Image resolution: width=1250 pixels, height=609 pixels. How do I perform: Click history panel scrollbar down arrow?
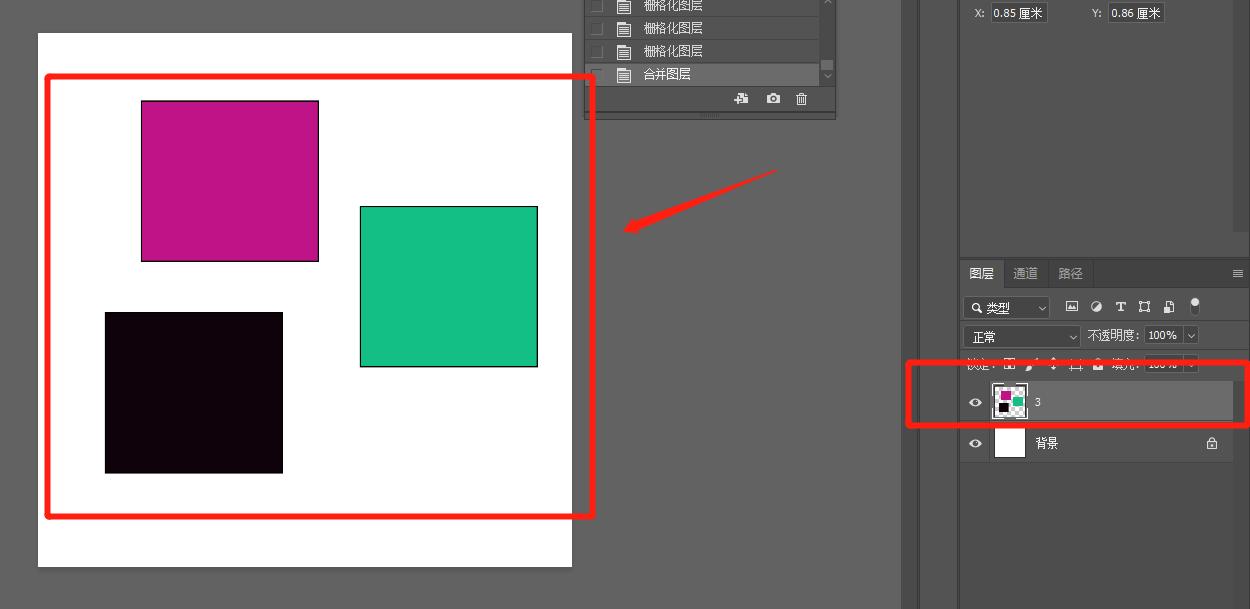(x=827, y=78)
